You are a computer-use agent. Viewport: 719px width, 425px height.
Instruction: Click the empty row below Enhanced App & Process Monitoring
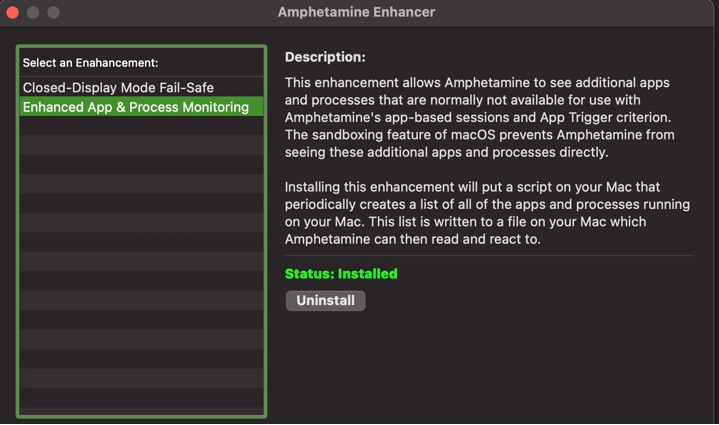point(141,126)
